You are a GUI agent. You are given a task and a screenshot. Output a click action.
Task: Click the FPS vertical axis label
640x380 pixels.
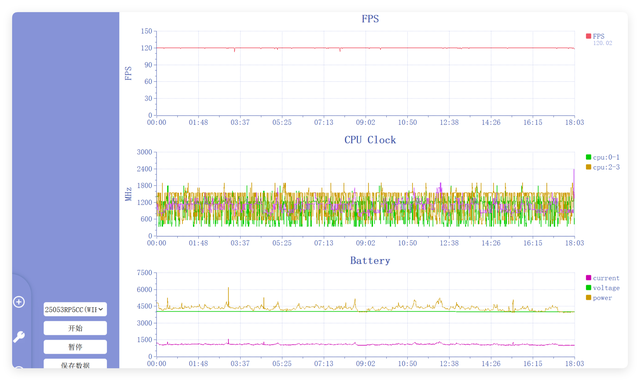click(129, 73)
